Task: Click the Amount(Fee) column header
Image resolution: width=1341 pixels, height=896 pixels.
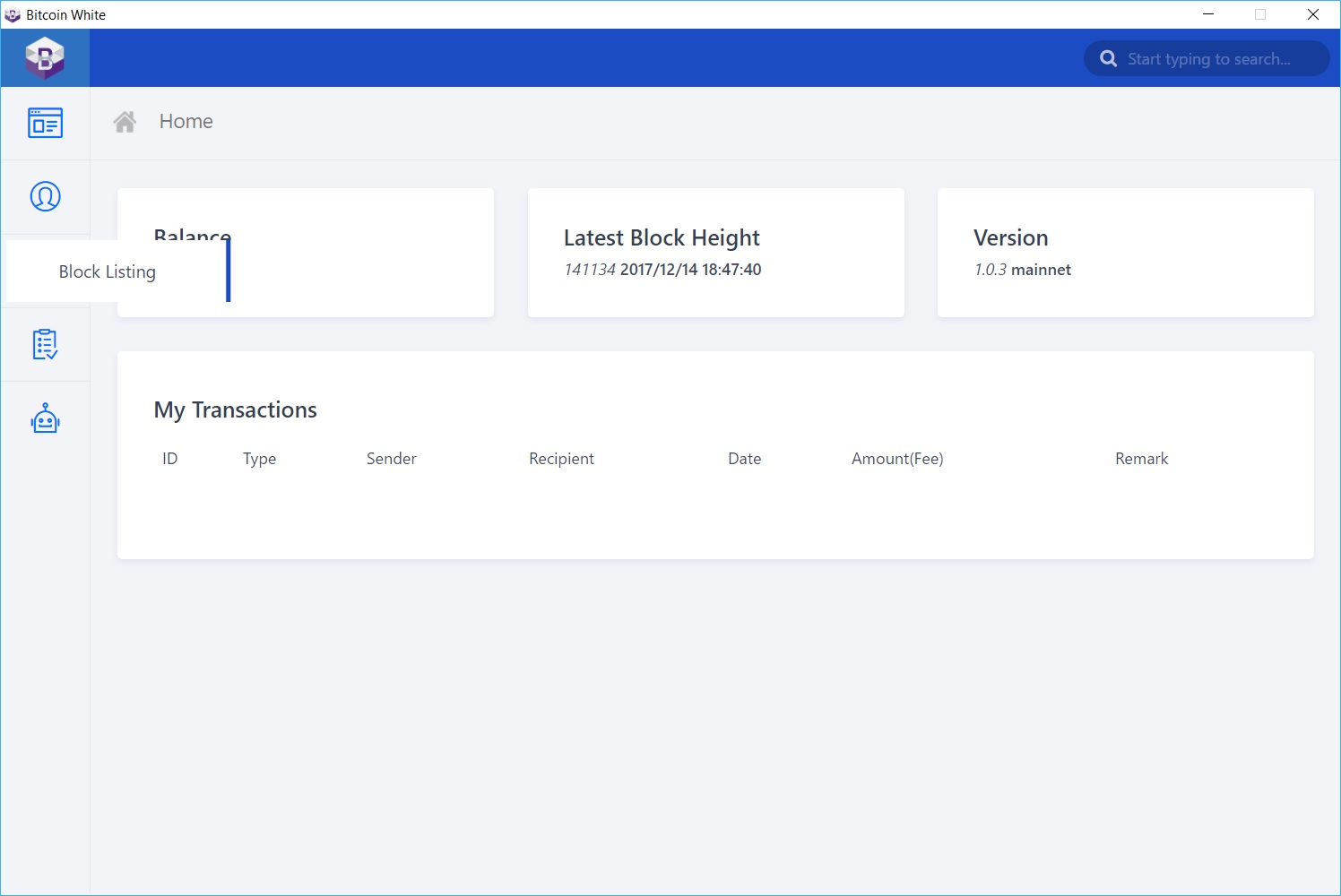Action: [x=897, y=459]
